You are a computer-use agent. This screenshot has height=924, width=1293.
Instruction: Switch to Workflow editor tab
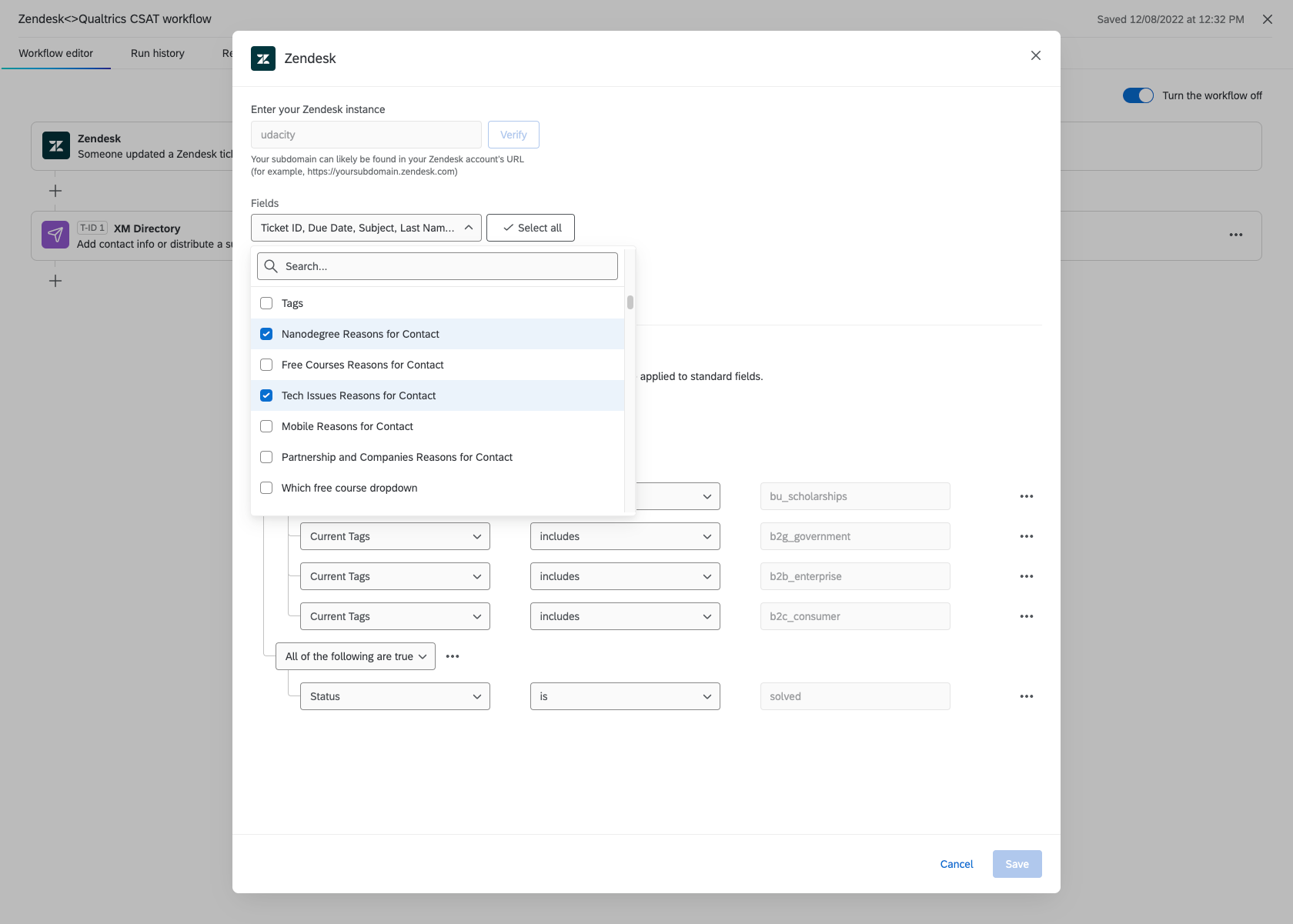[x=56, y=53]
